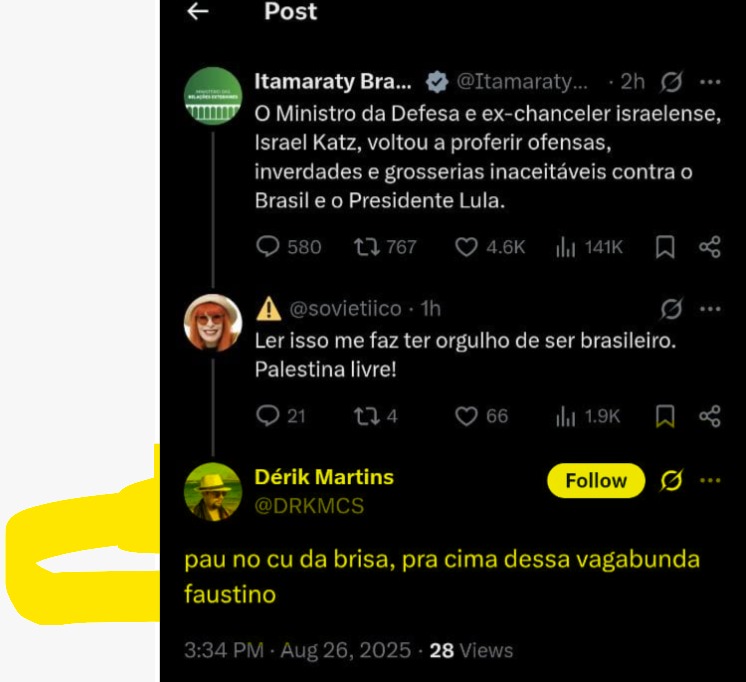Follow Dérik Martins

tap(596, 481)
